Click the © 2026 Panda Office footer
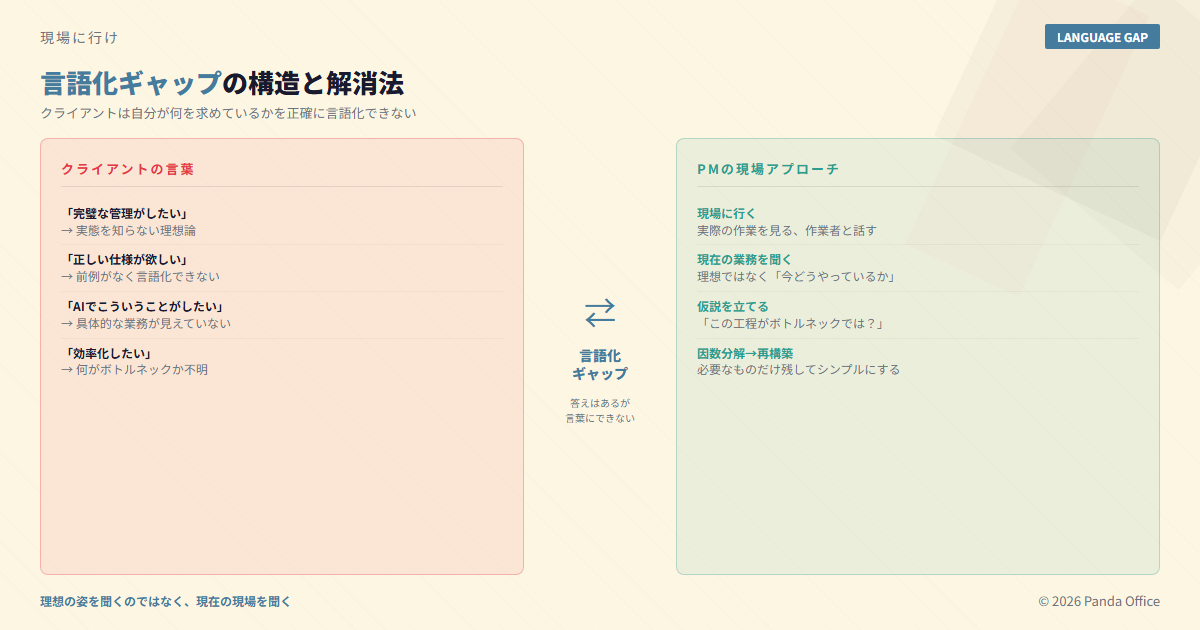This screenshot has width=1200, height=630. 1098,601
